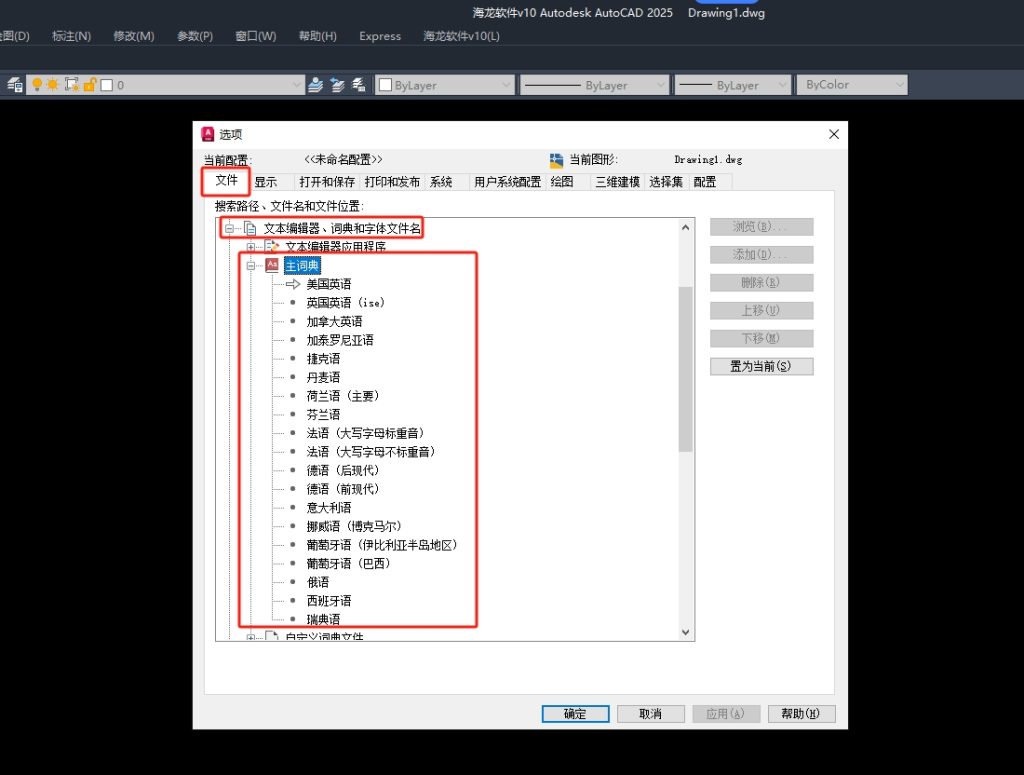
Task: Open the ByLayer color dropdown
Action: coord(445,85)
